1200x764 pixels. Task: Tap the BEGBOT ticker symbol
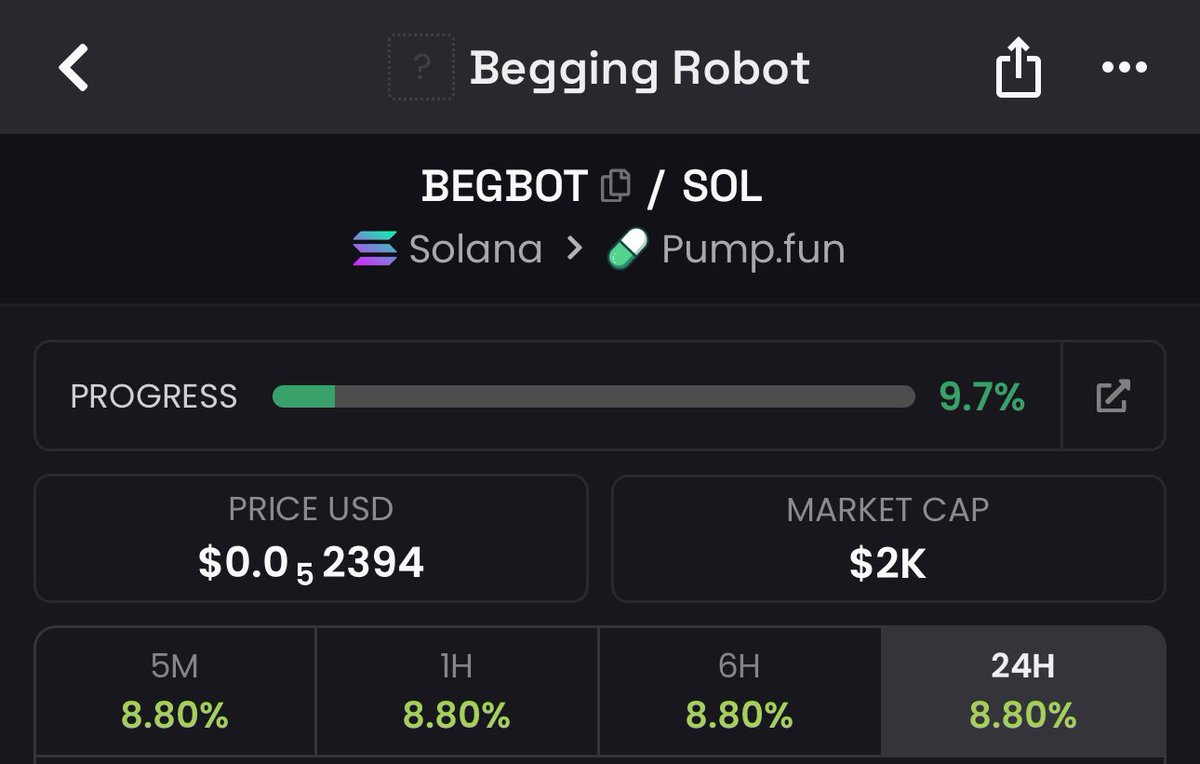[x=504, y=186]
